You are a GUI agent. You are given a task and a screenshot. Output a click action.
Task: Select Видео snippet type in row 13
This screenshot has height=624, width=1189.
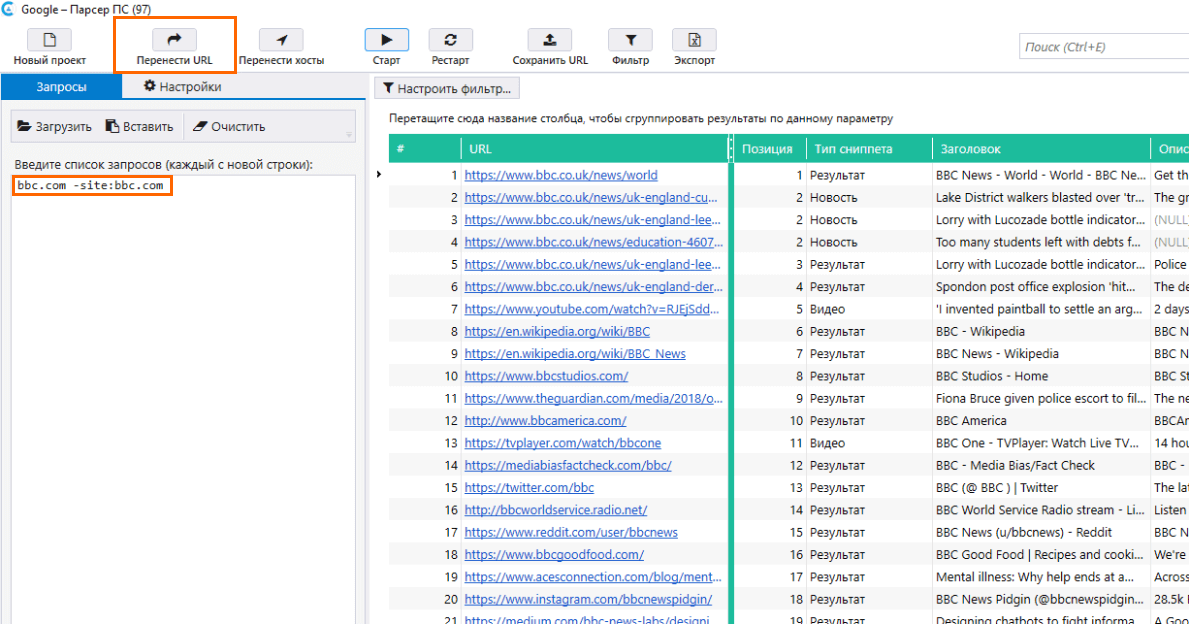click(827, 443)
